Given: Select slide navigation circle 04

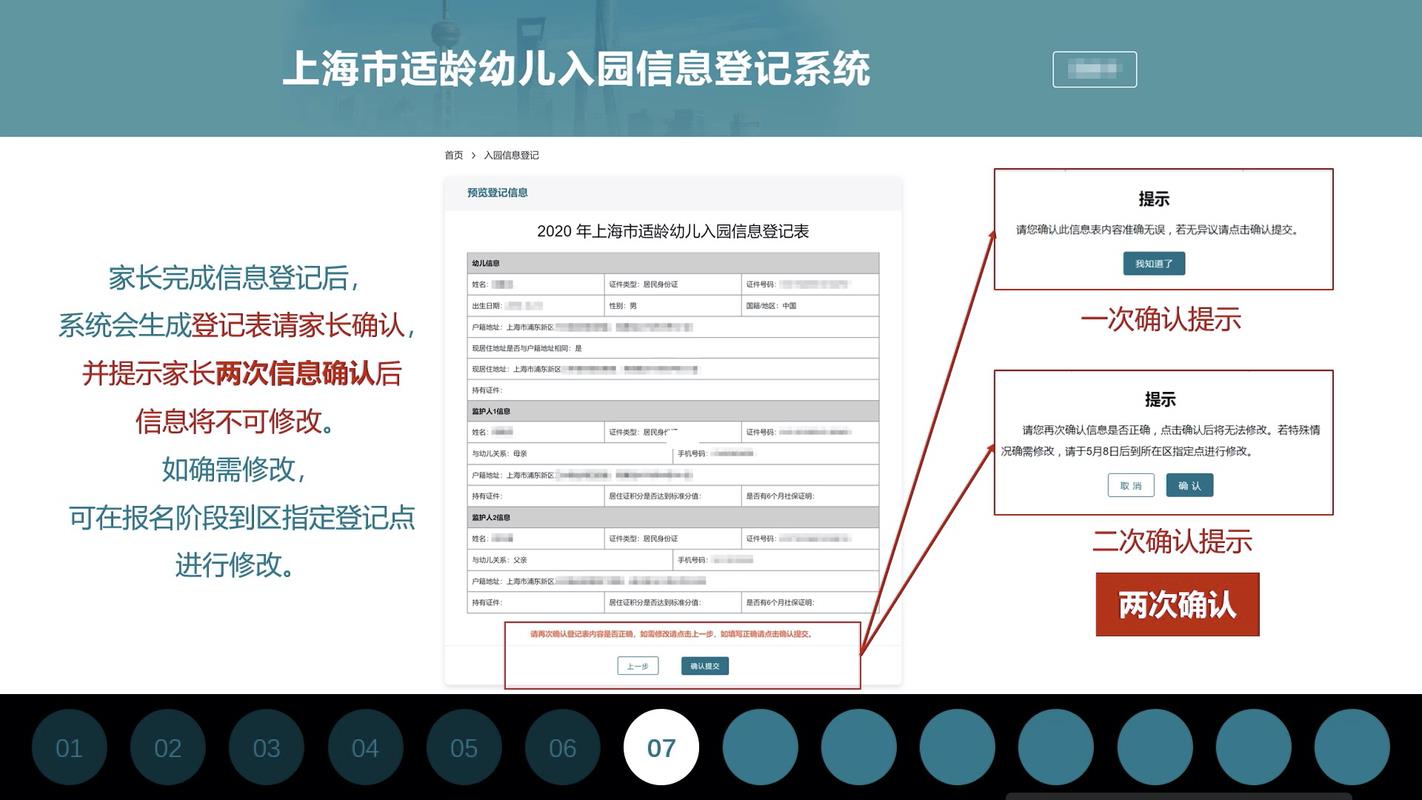Looking at the screenshot, I should pyautogui.click(x=365, y=747).
